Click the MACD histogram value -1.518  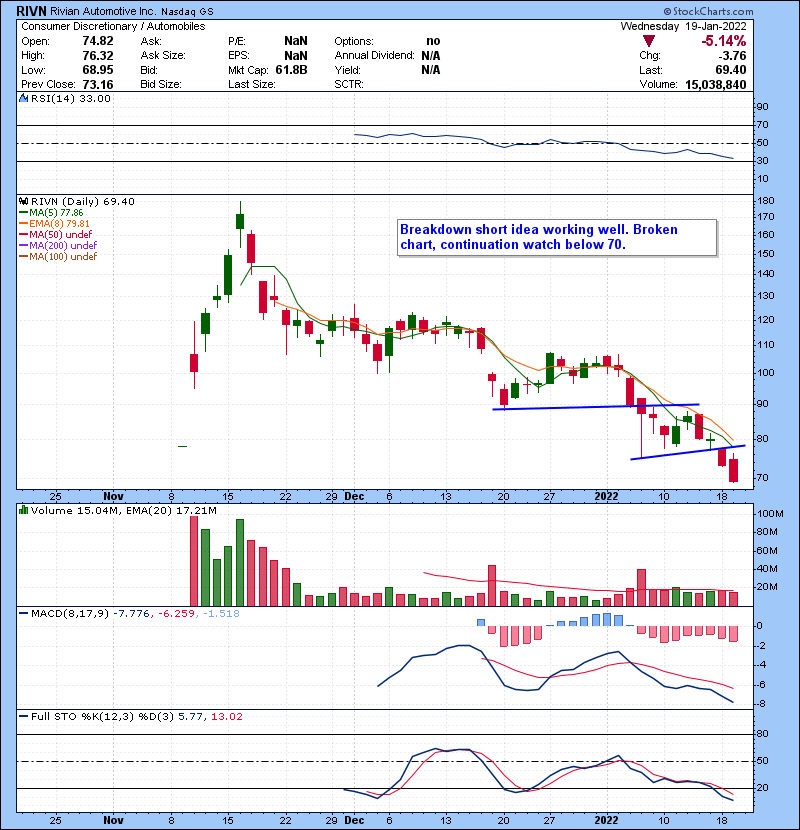tap(221, 614)
